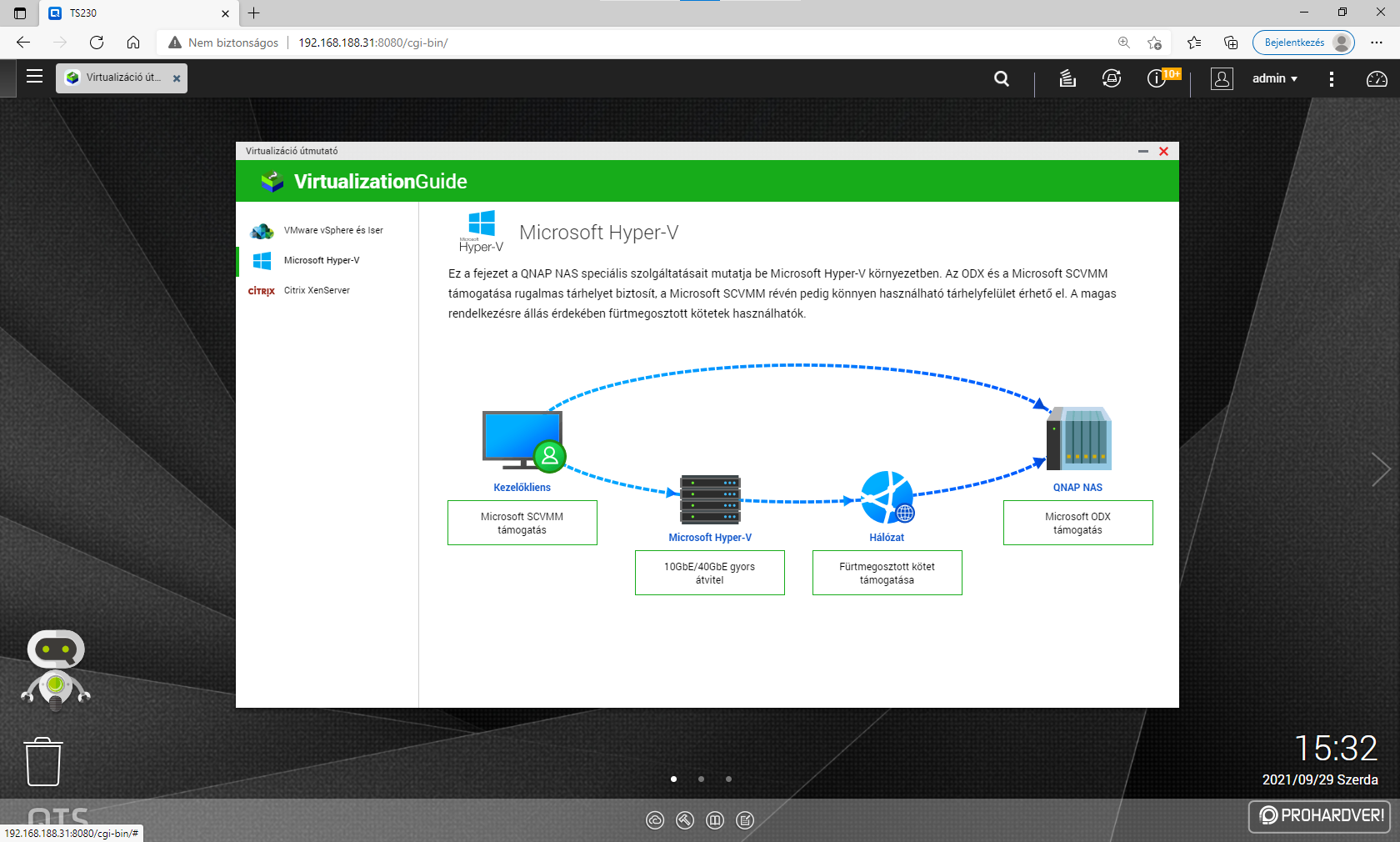Click the Hálózat diagram label
The image size is (1400, 842).
click(887, 538)
